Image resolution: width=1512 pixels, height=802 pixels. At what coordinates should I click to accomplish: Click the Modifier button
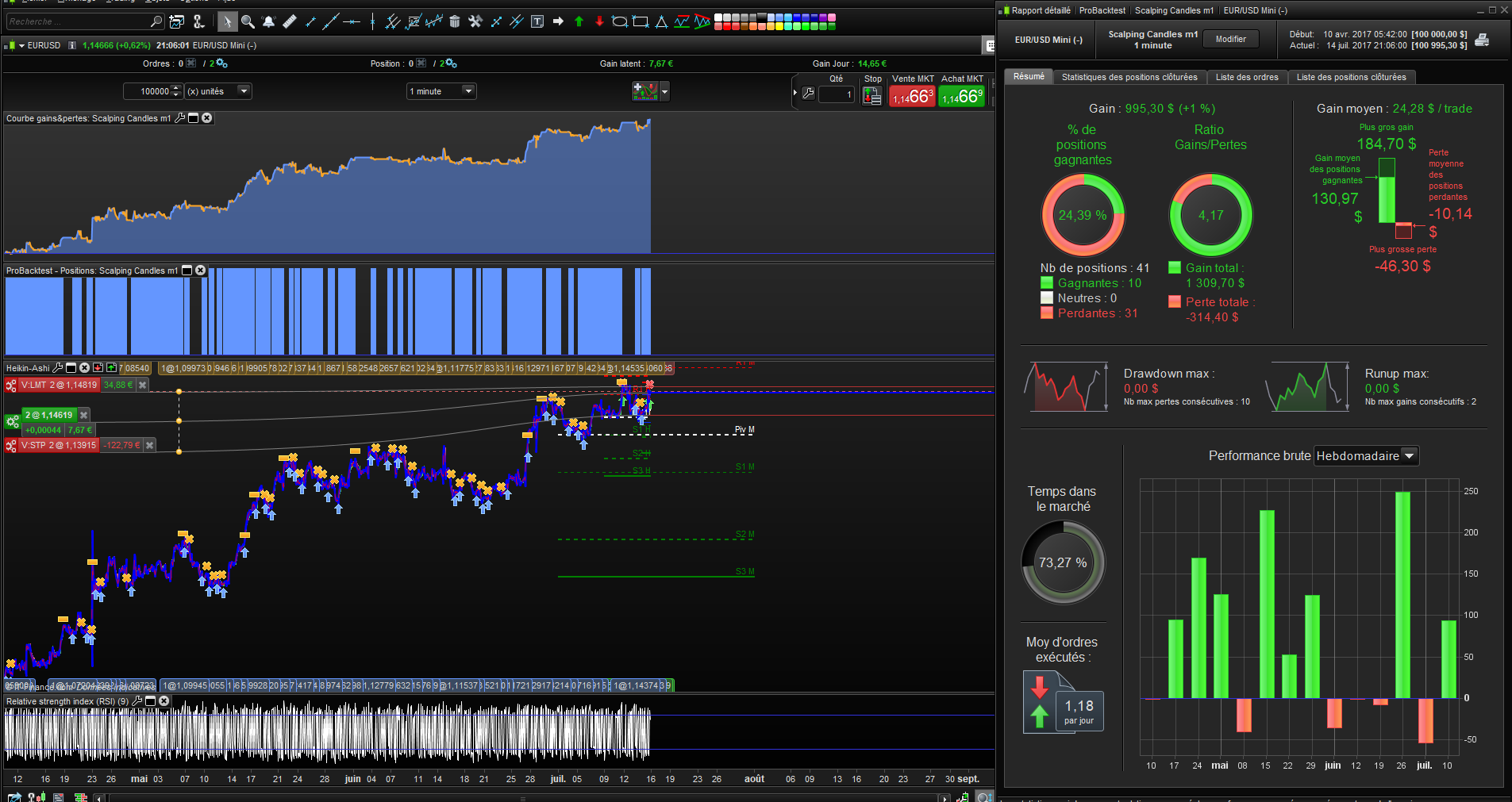pos(1230,39)
